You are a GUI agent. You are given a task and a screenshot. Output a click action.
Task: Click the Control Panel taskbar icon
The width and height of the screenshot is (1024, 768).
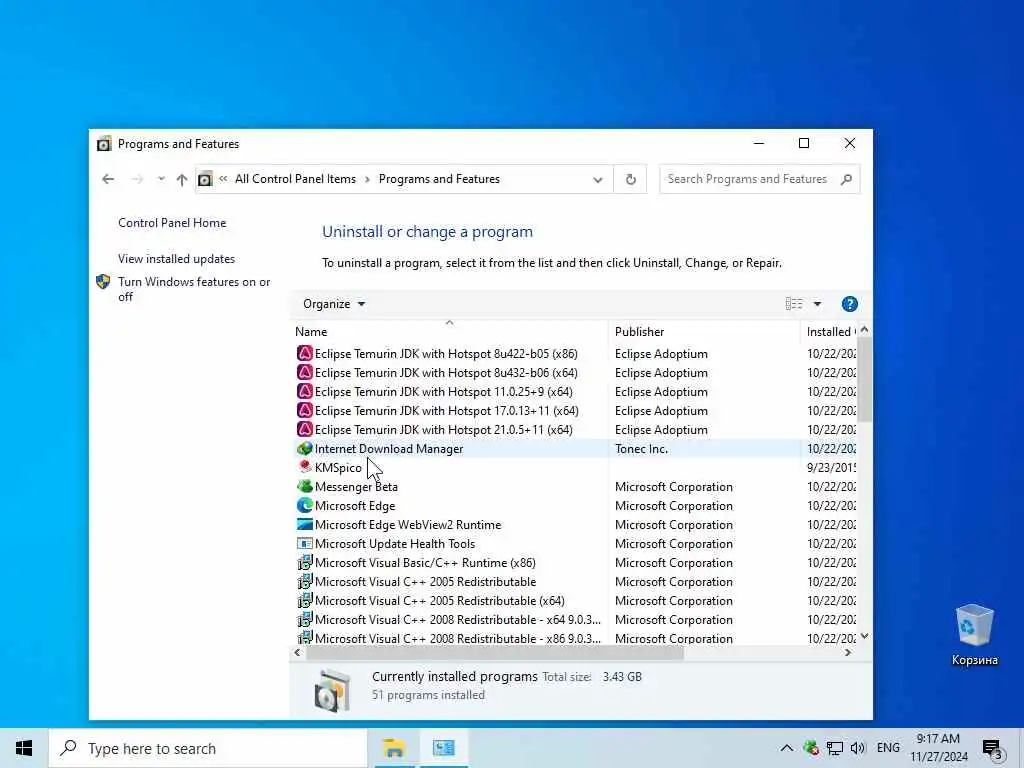pos(443,748)
